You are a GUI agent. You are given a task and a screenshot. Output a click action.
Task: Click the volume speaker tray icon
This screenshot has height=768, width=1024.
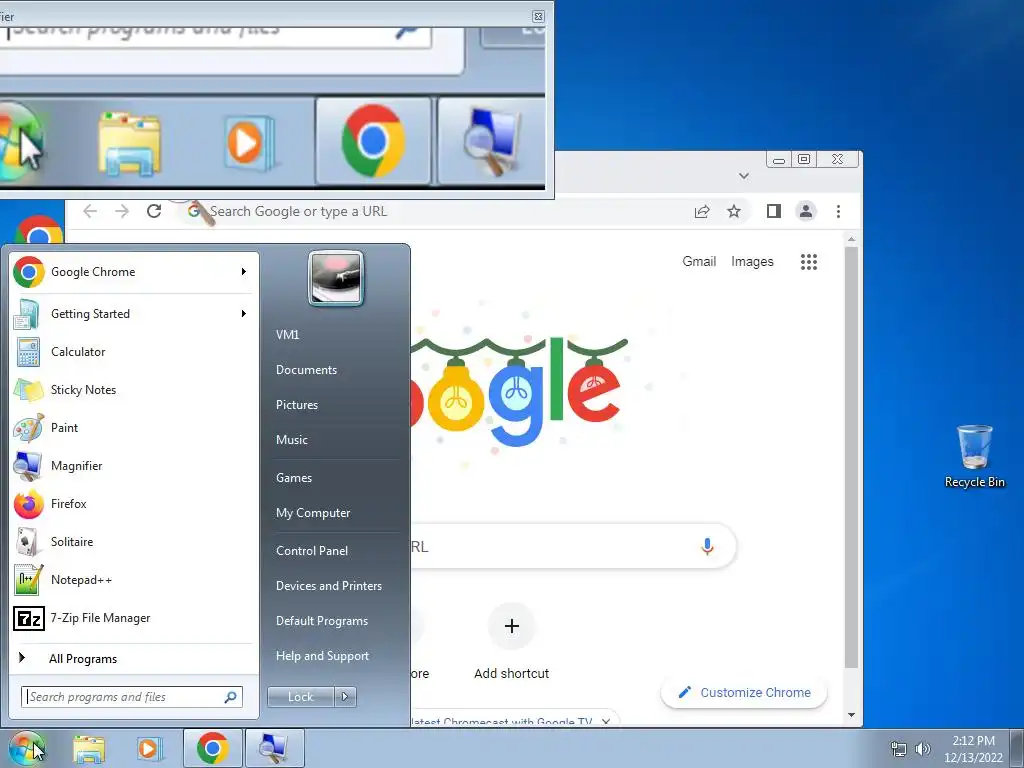923,749
